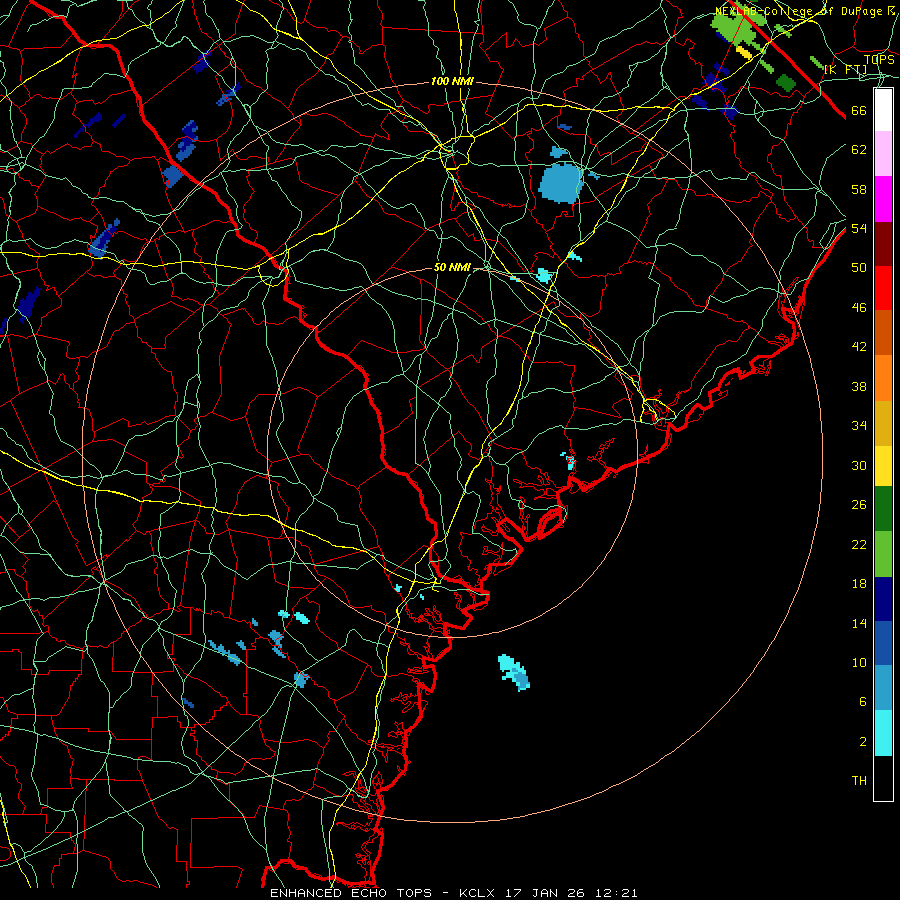
Task: Click the "ENHANCED ECHO TOPS" caption text
Action: pos(351,893)
